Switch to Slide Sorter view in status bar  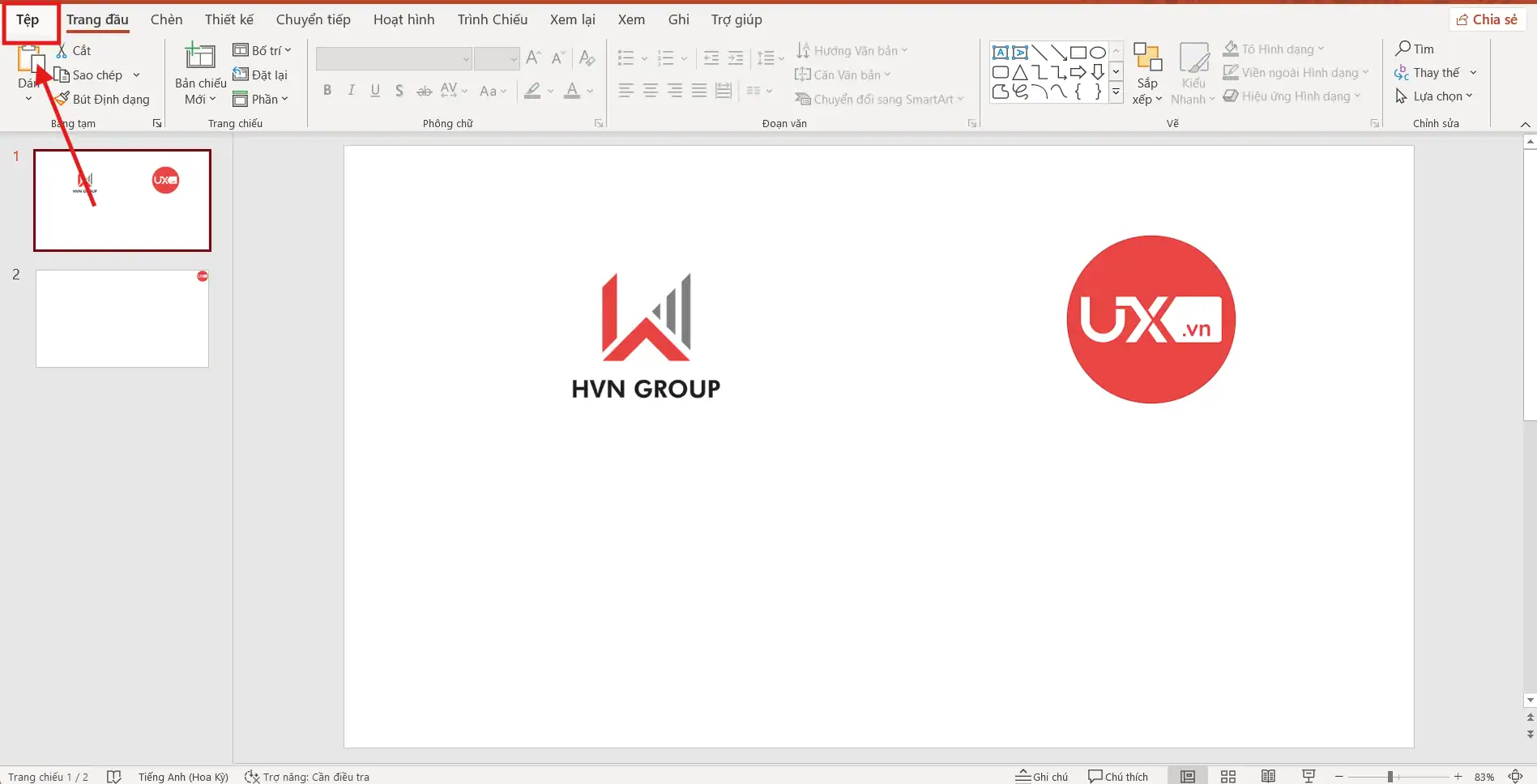point(1228,776)
